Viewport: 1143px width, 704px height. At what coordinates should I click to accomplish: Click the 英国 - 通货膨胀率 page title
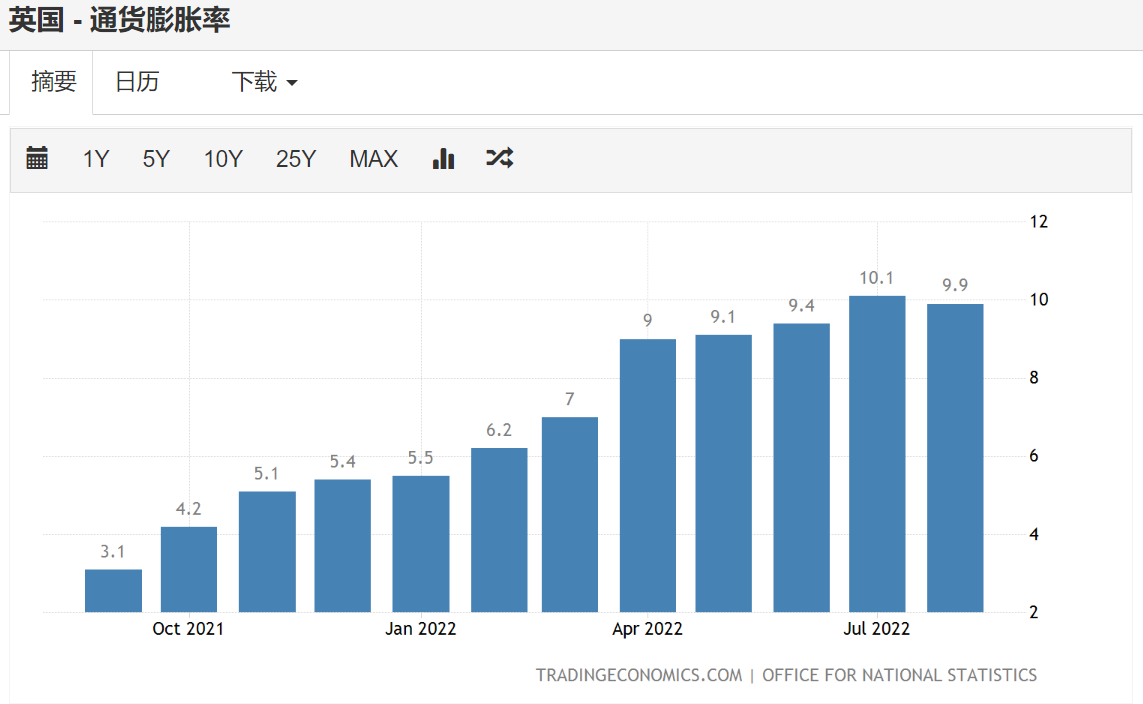click(118, 20)
